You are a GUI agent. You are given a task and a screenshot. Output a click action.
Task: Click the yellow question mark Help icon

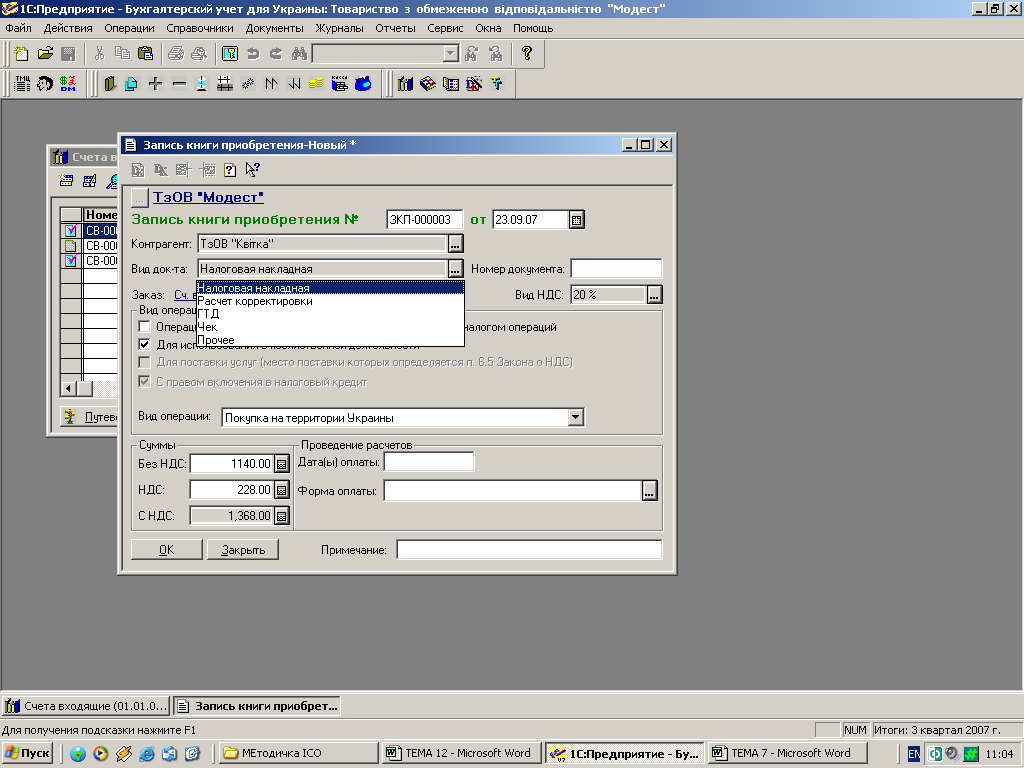point(526,54)
